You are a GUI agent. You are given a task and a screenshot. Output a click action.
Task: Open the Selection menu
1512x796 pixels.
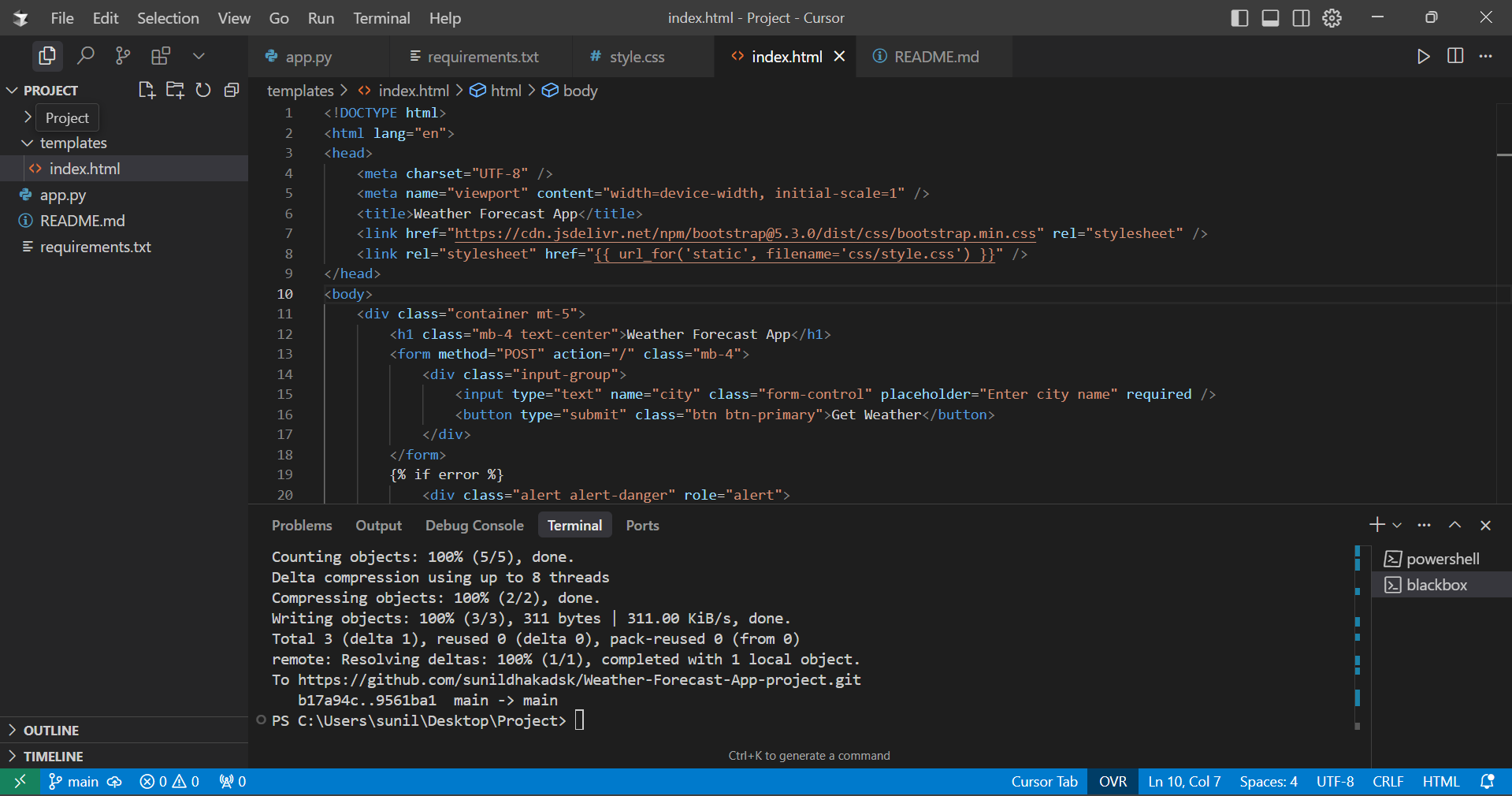pos(168,18)
